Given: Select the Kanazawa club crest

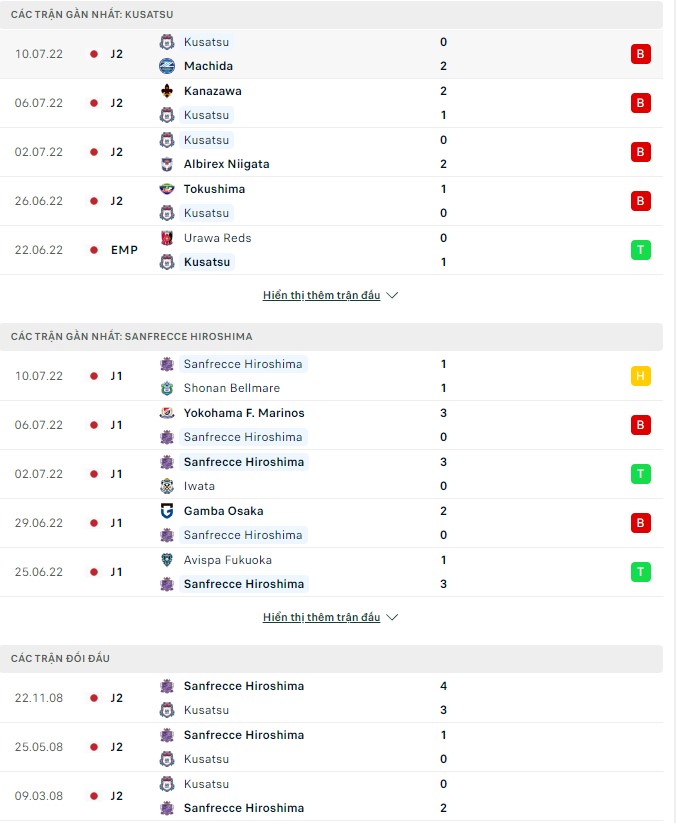Looking at the screenshot, I should pyautogui.click(x=167, y=91).
